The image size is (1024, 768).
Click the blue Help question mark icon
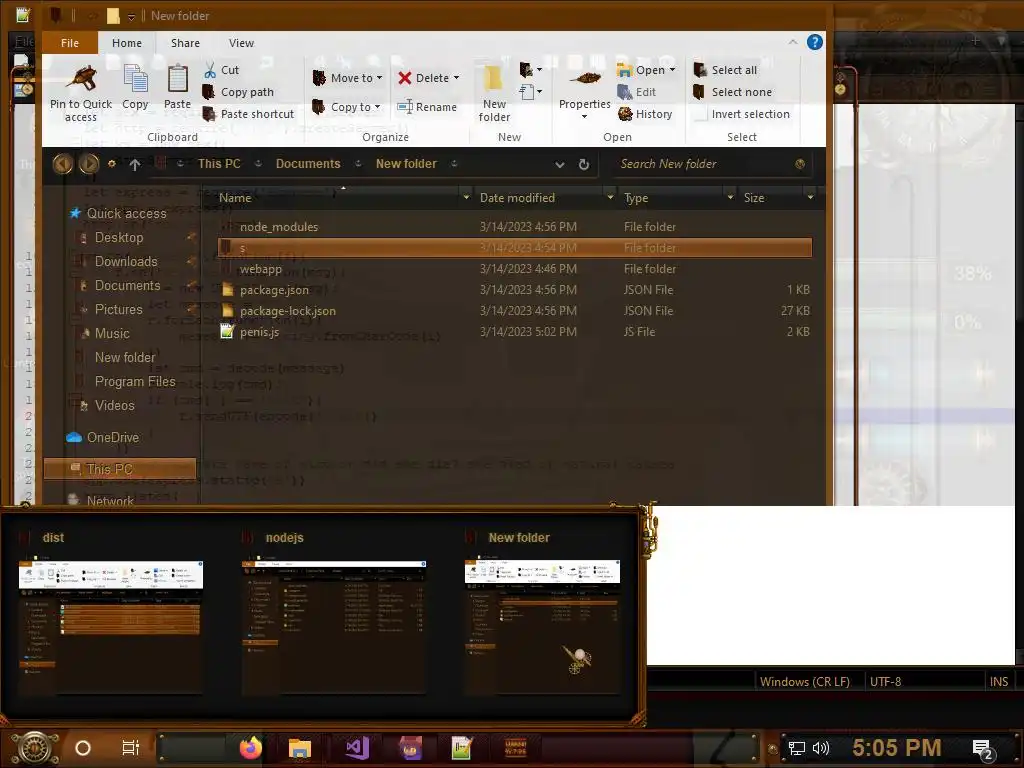click(x=814, y=42)
